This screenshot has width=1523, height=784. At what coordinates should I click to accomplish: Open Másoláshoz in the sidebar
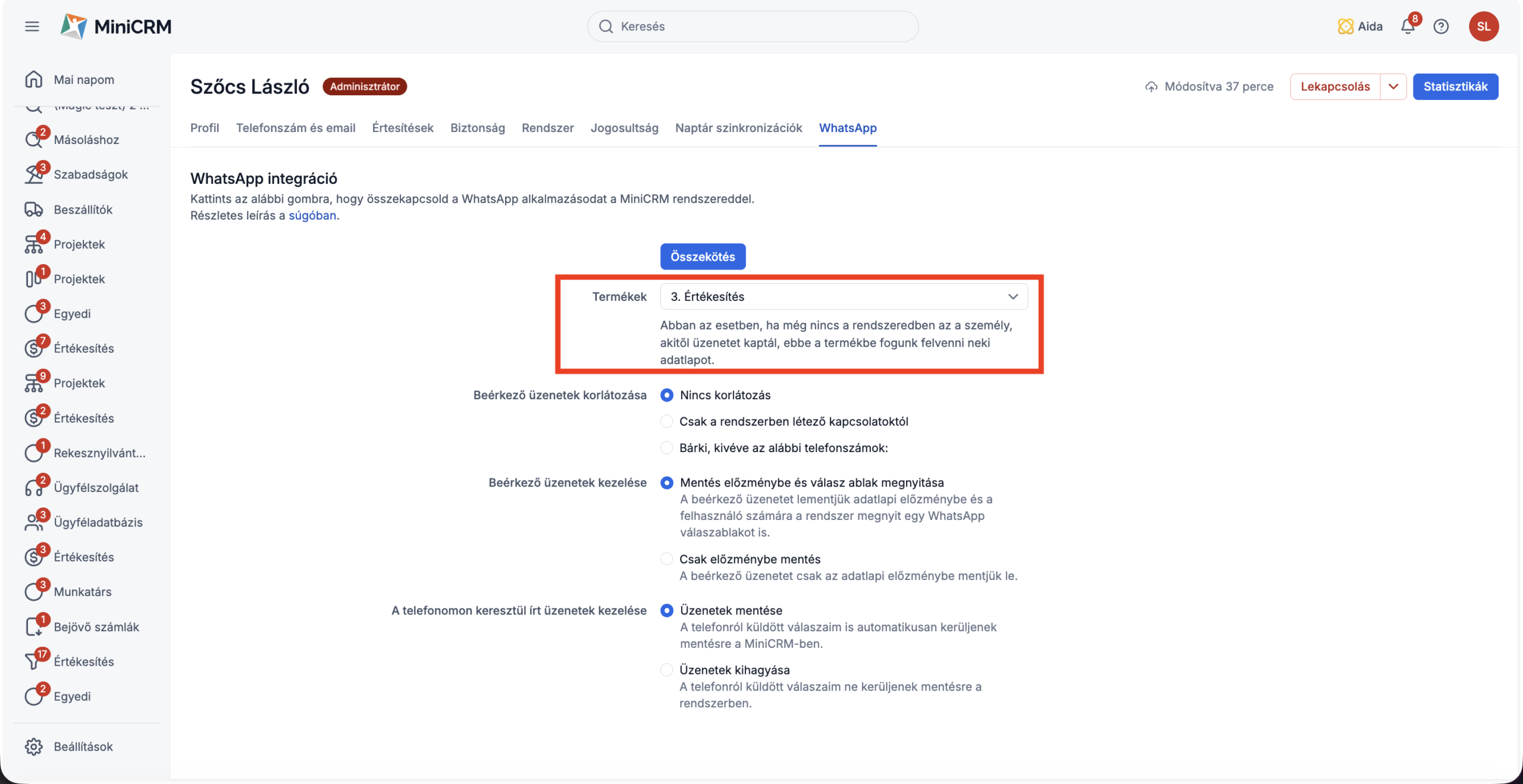86,139
